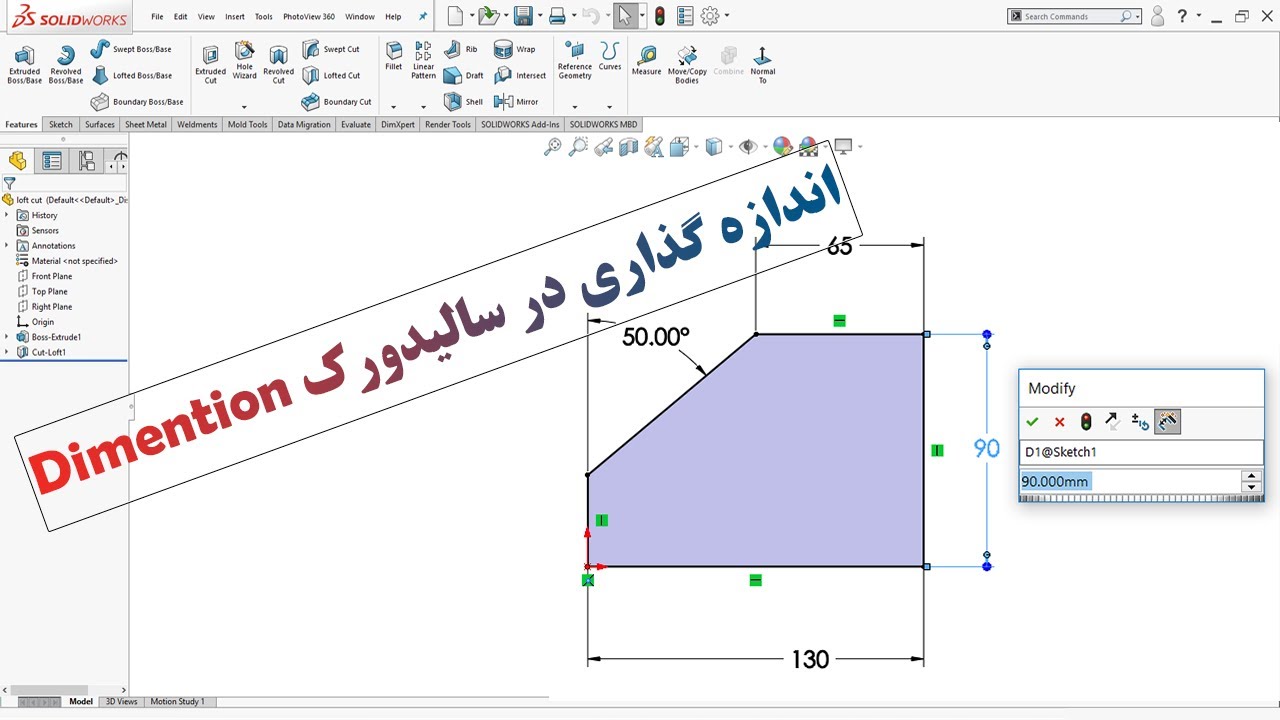
Task: Click rebuild traffic light in Modify dialog
Action: 1085,422
